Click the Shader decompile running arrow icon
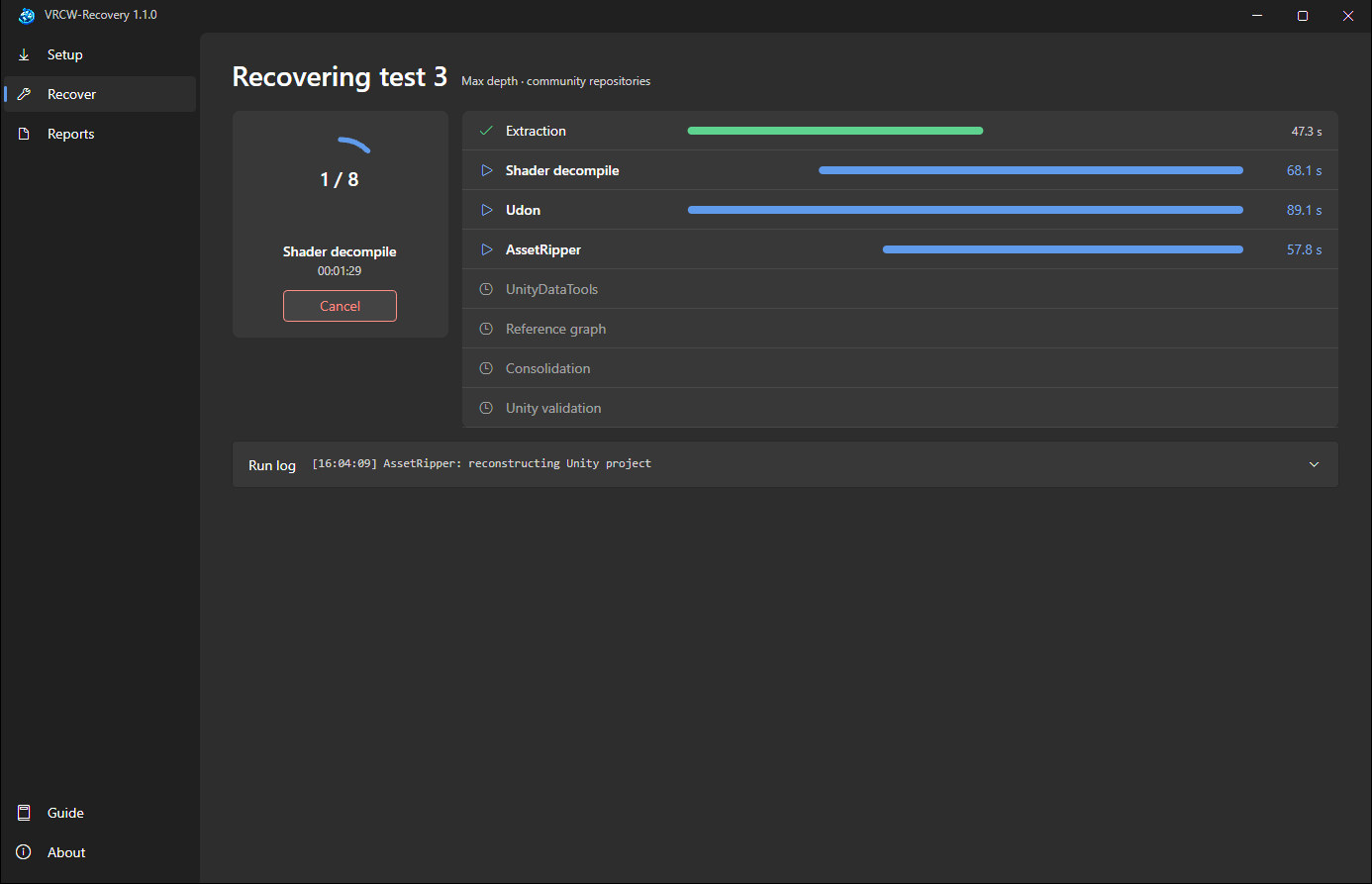Viewport: 1372px width, 884px height. click(x=486, y=170)
